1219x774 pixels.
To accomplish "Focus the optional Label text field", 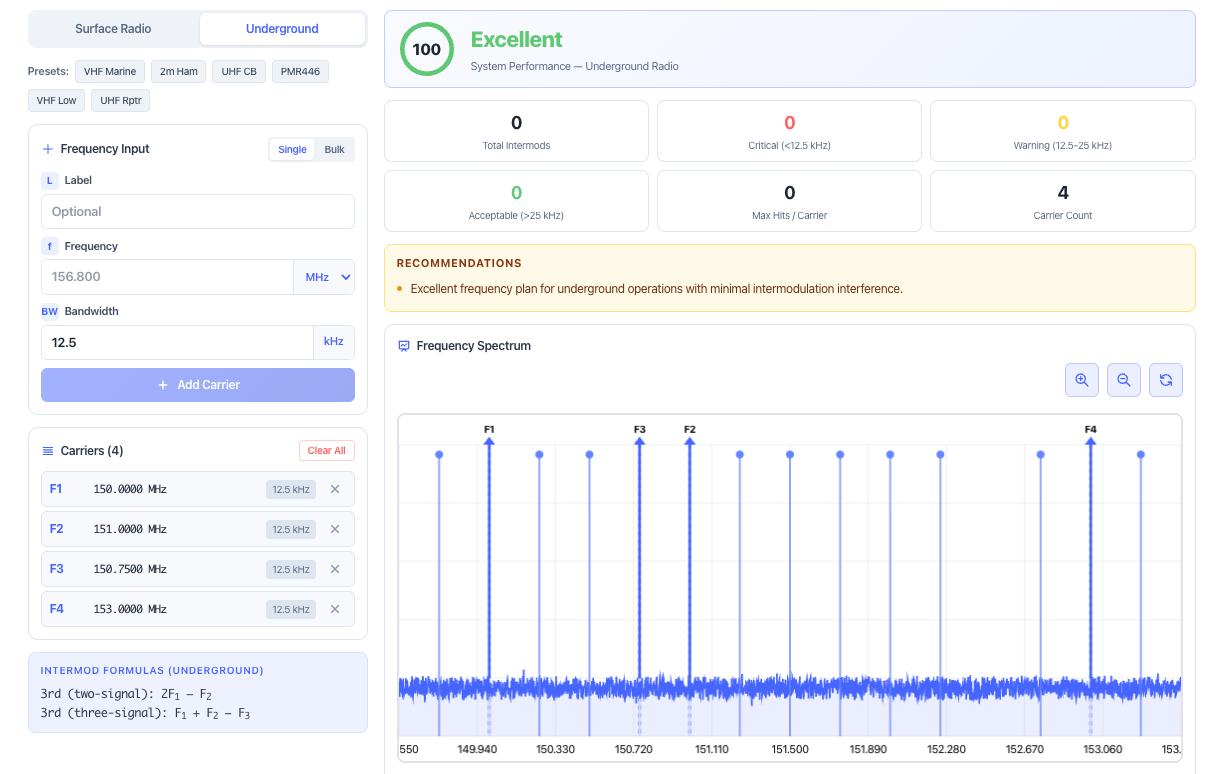I will coord(197,212).
